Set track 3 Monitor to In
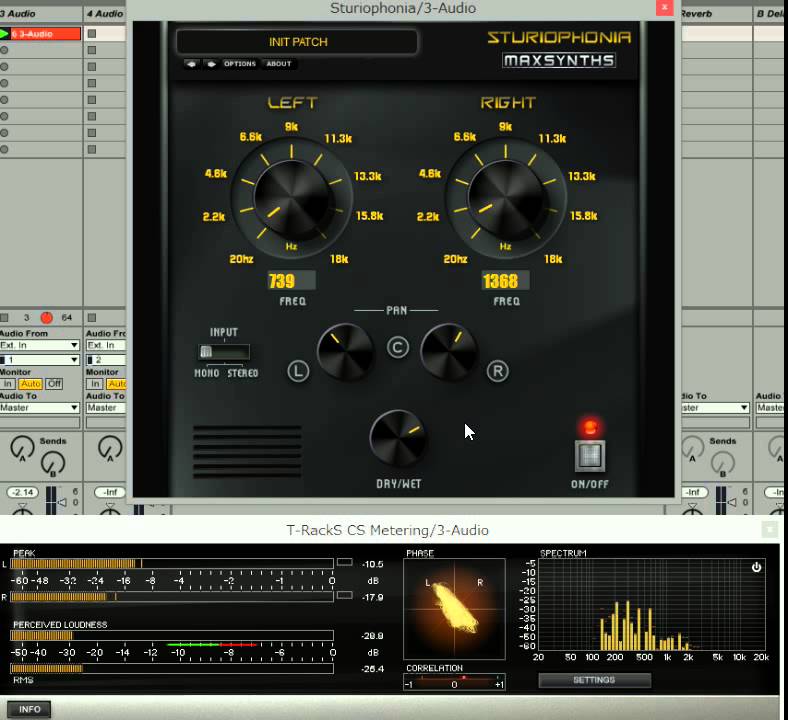788x720 pixels. click(x=8, y=384)
